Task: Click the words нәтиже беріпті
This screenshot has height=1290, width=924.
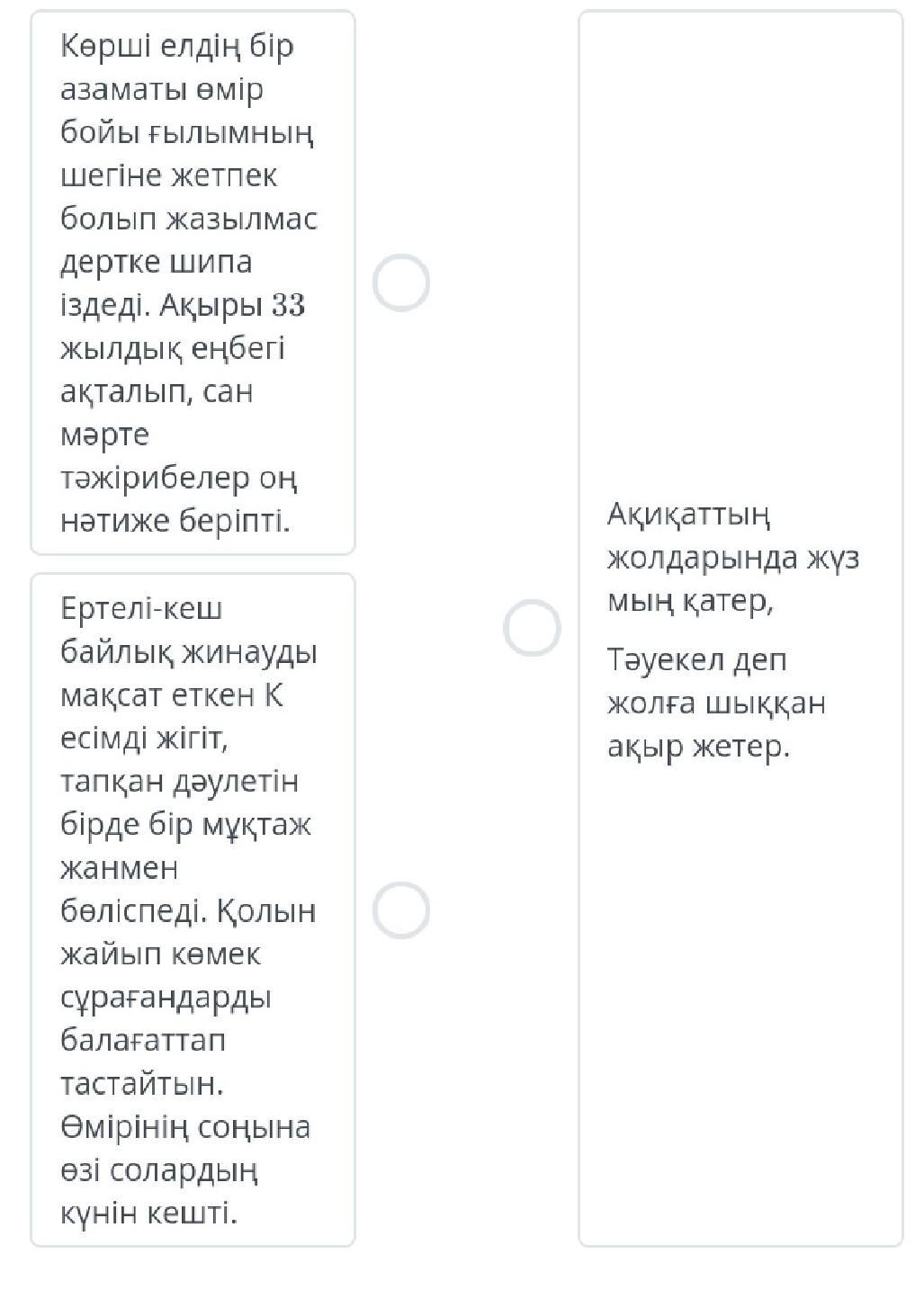Action: (175, 521)
